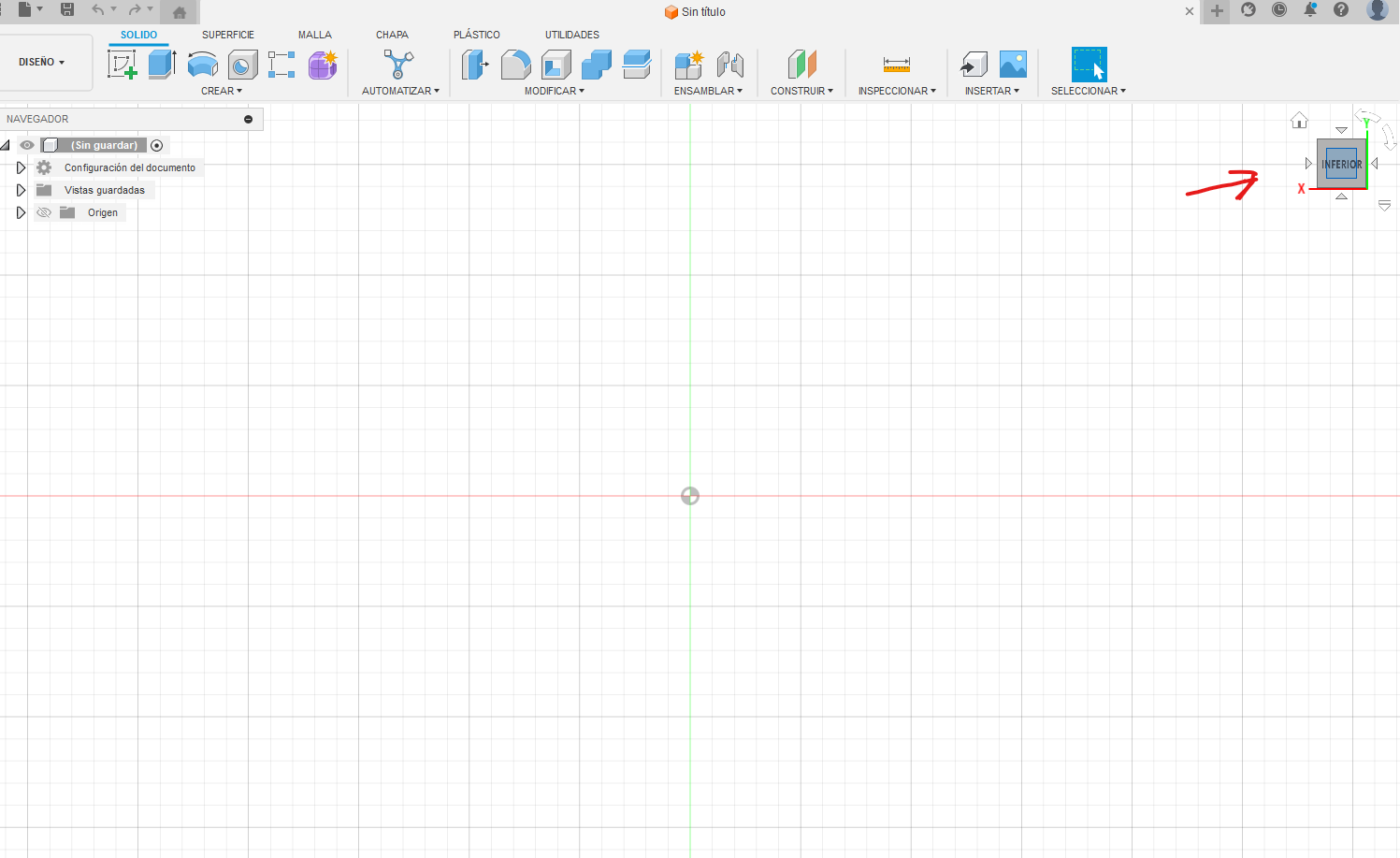Select the Empalme (Fillet) tool
Image resolution: width=1400 pixels, height=858 pixels.
(516, 64)
